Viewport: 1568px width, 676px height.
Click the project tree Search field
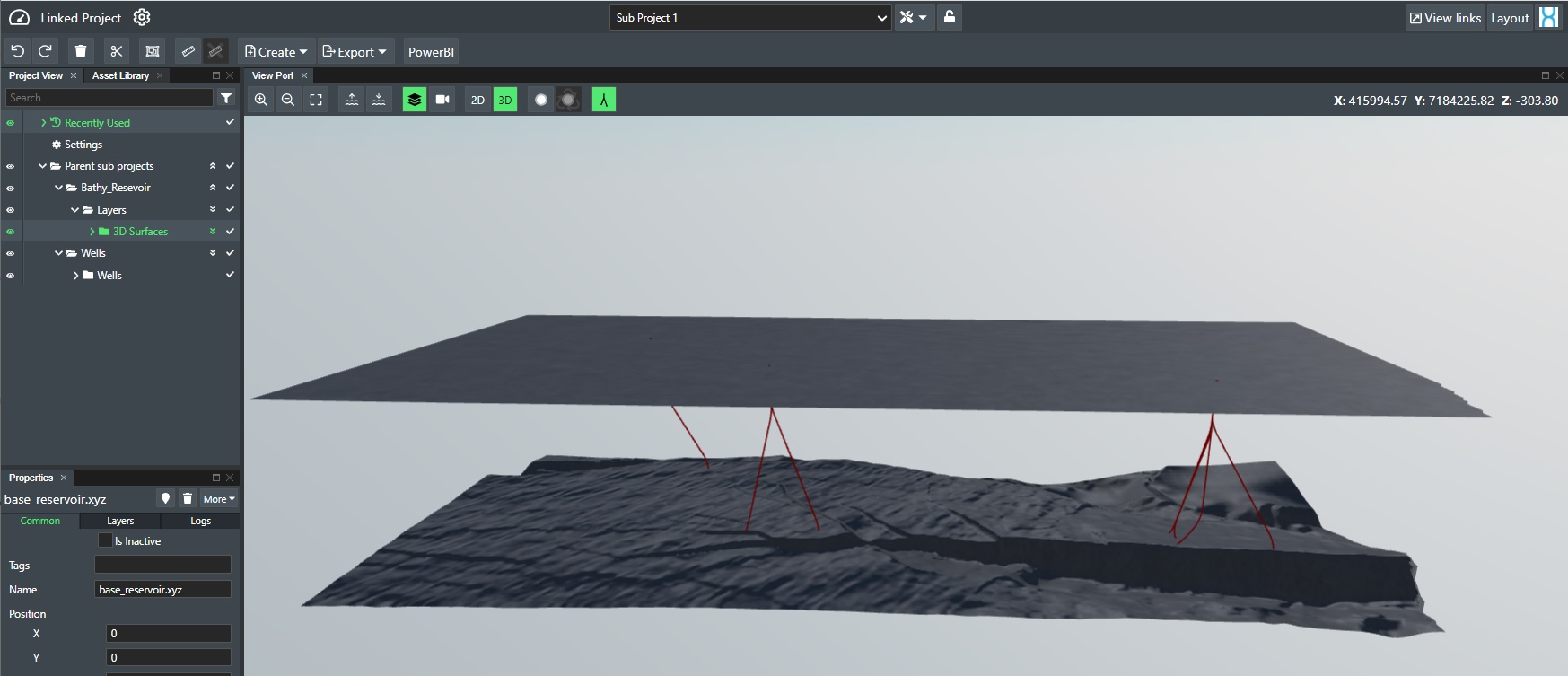coord(109,98)
